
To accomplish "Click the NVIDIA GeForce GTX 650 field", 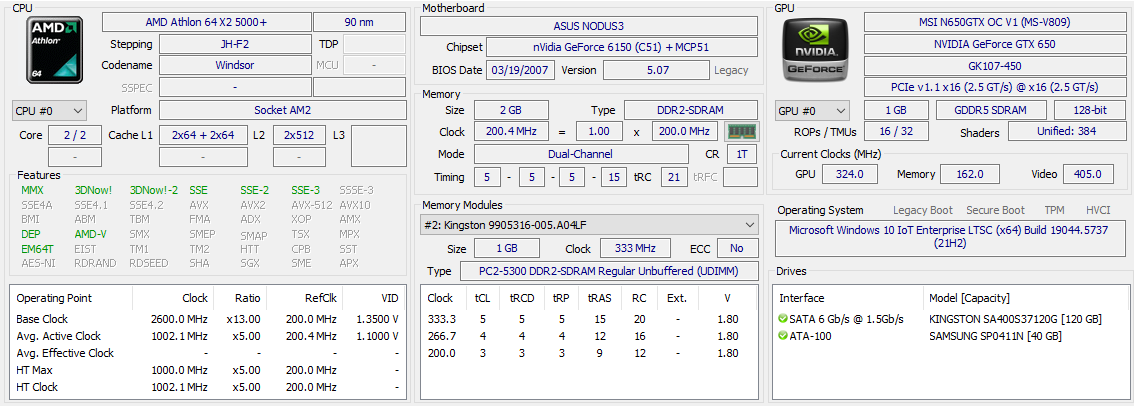I will [995, 43].
